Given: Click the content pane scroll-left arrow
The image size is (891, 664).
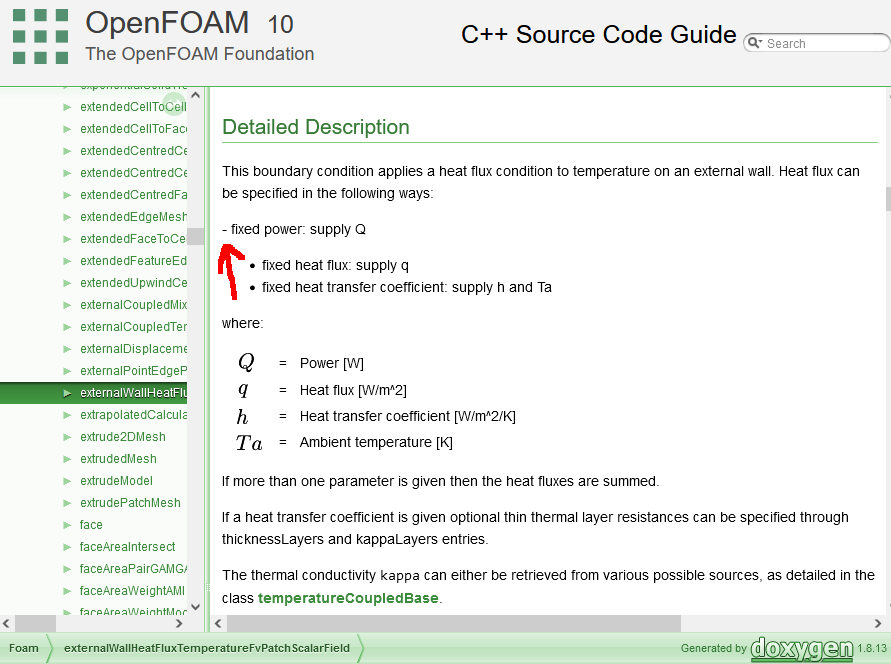Looking at the screenshot, I should tap(218, 624).
